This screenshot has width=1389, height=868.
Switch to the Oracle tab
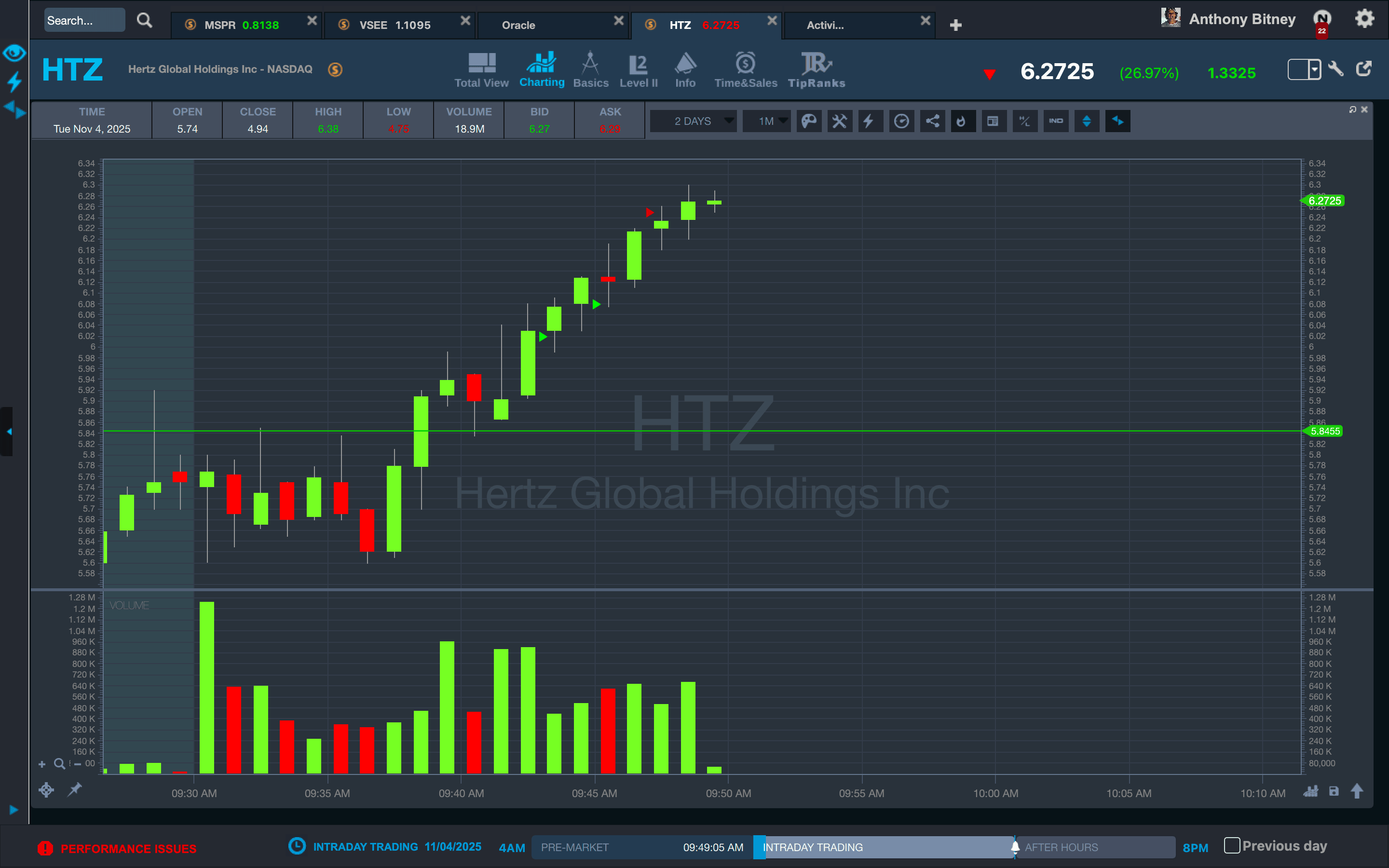point(518,25)
